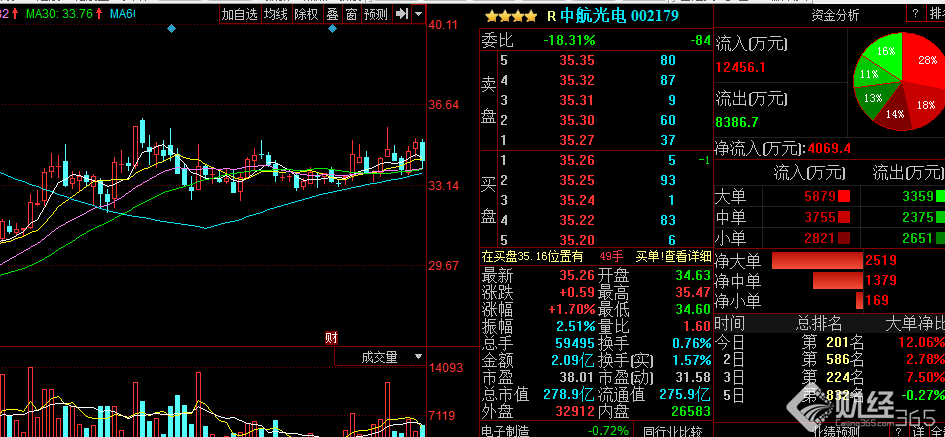Click the four-star rating icons

pyautogui.click(x=511, y=17)
